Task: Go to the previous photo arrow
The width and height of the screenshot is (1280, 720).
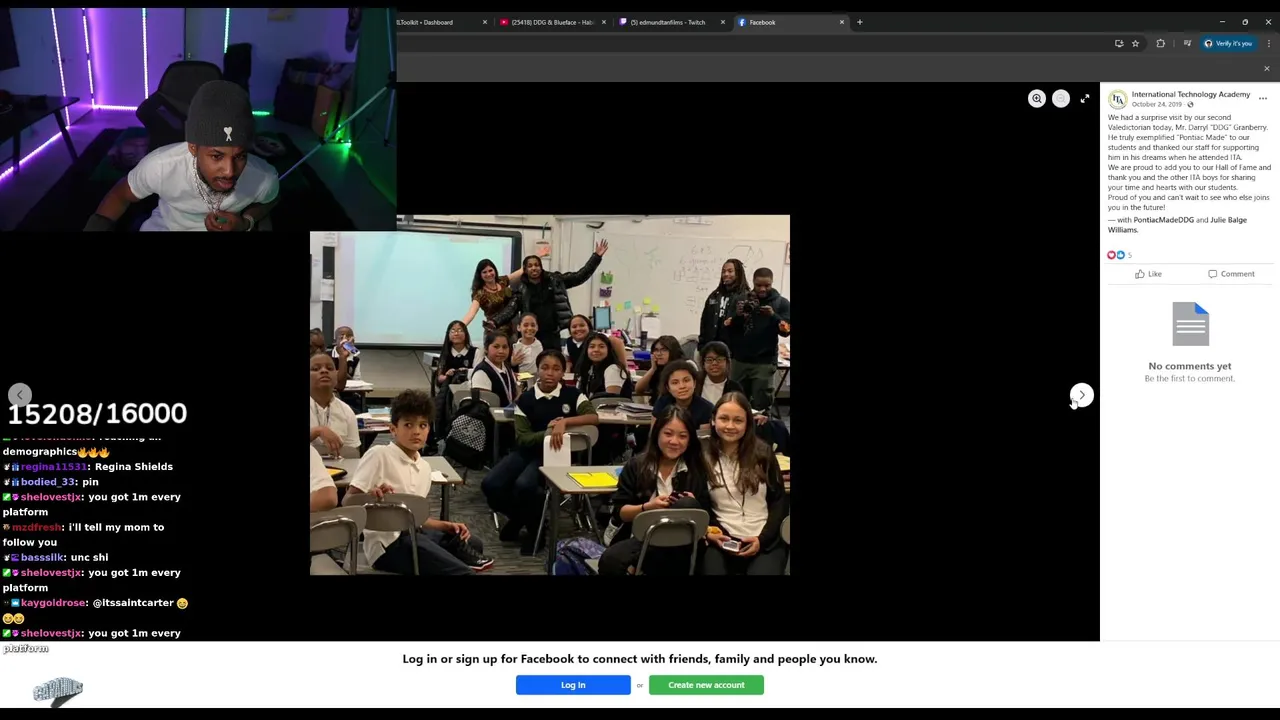Action: click(x=20, y=395)
